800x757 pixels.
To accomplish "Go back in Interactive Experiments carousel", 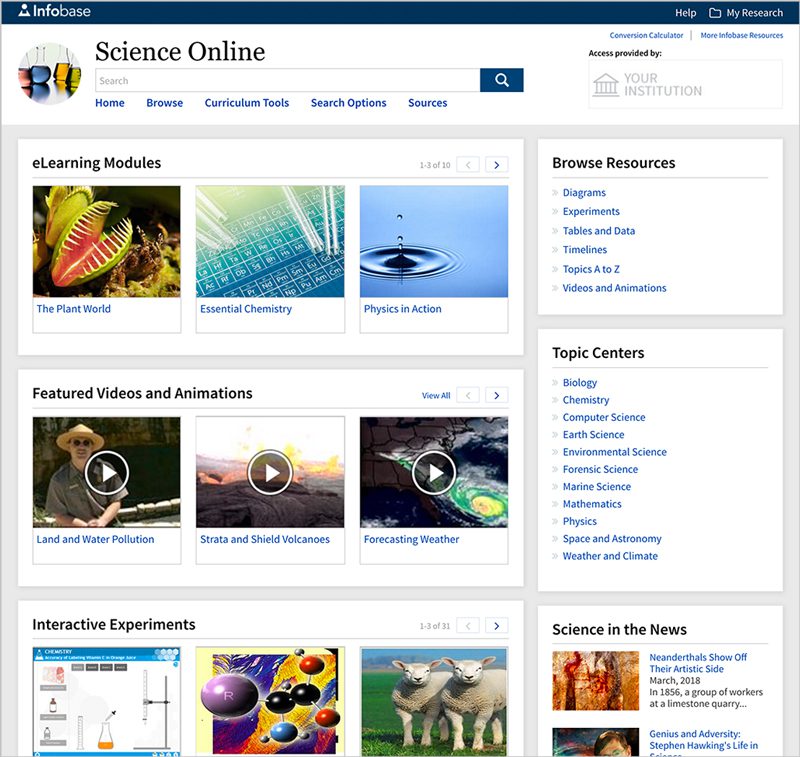I will click(468, 625).
